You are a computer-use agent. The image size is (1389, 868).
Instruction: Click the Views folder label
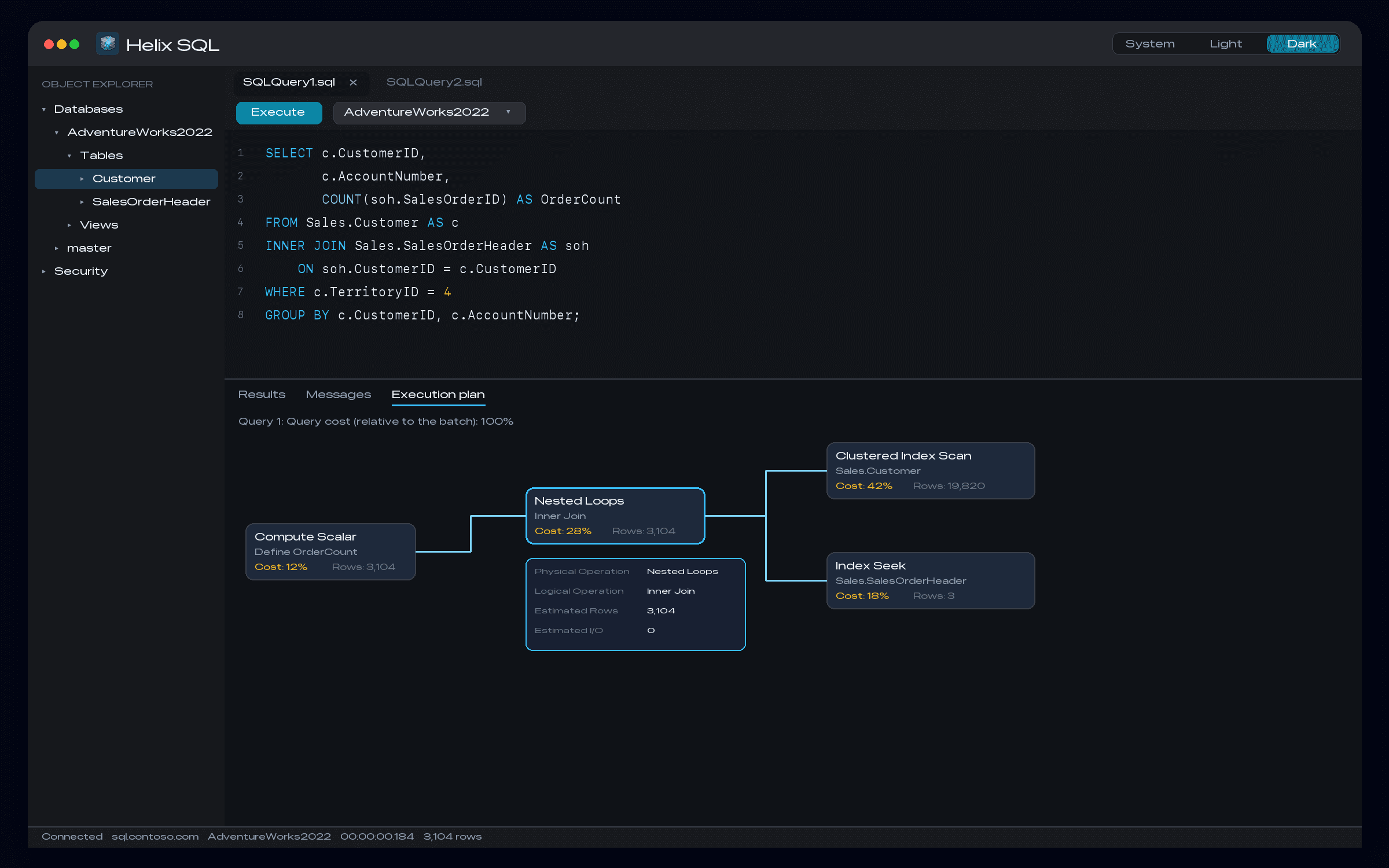pos(99,225)
